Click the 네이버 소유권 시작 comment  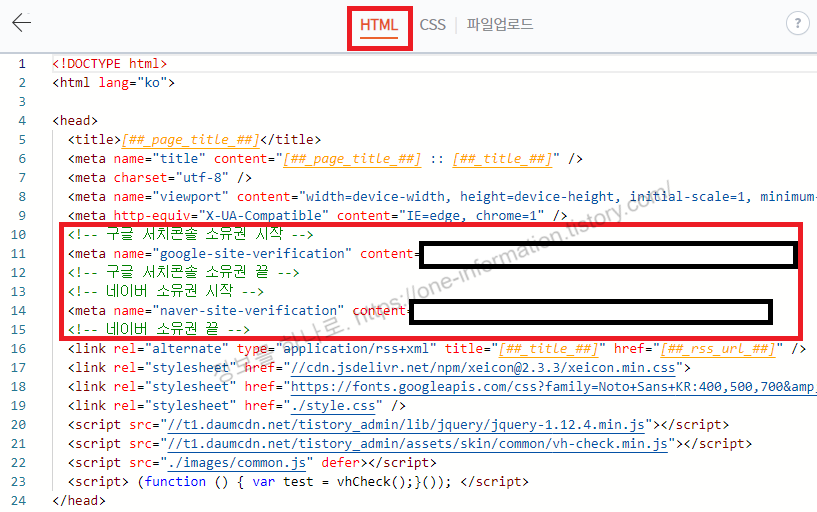coord(166,291)
